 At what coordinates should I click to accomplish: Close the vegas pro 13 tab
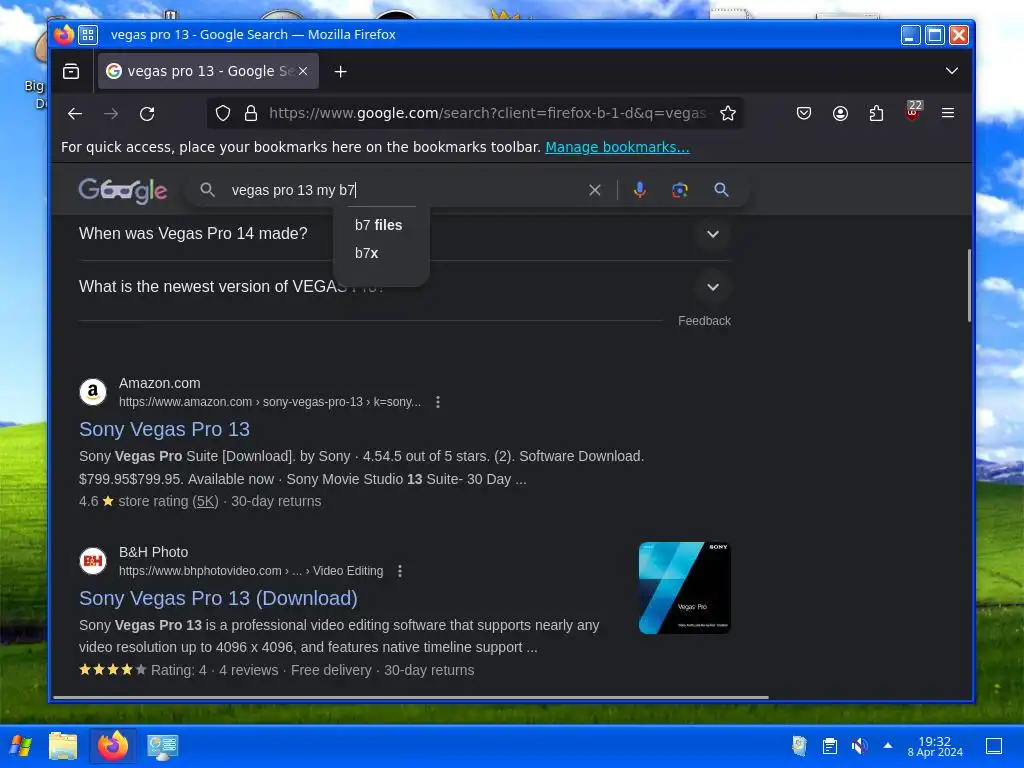click(303, 71)
